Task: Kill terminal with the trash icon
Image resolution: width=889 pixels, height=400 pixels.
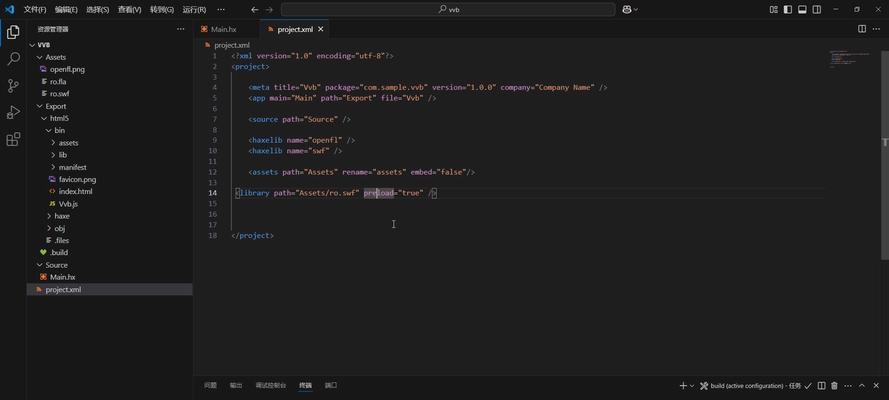Action: 834,386
